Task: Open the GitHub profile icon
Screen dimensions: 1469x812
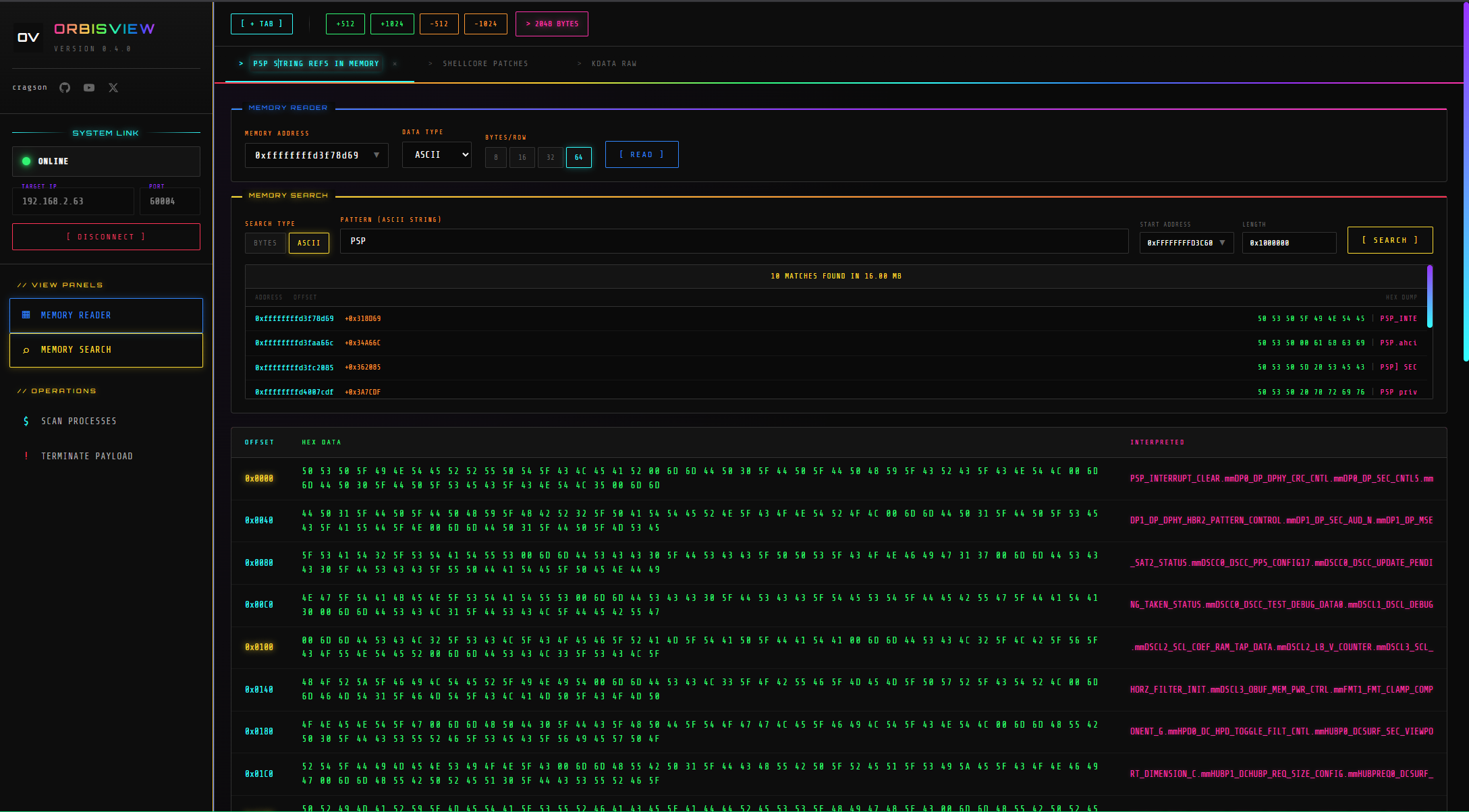Action: tap(65, 88)
